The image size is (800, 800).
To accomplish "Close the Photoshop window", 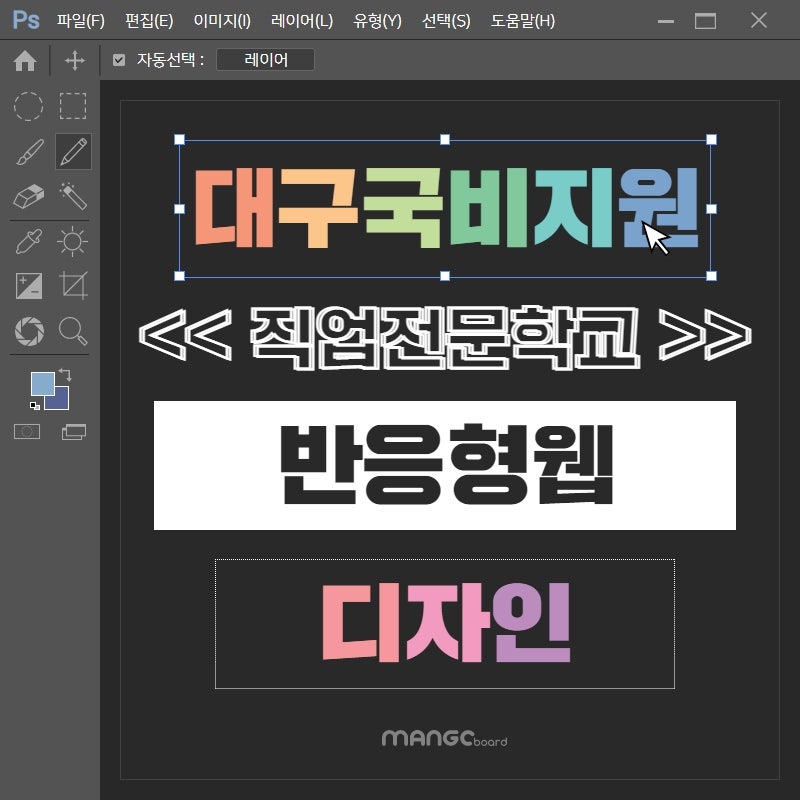I will (759, 20).
